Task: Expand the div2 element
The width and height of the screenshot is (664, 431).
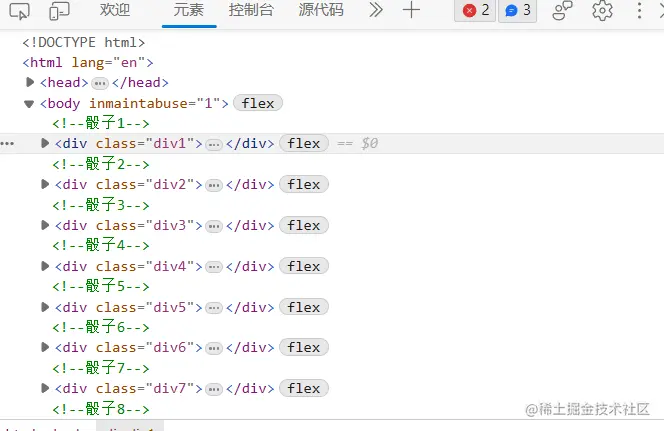Action: (45, 184)
